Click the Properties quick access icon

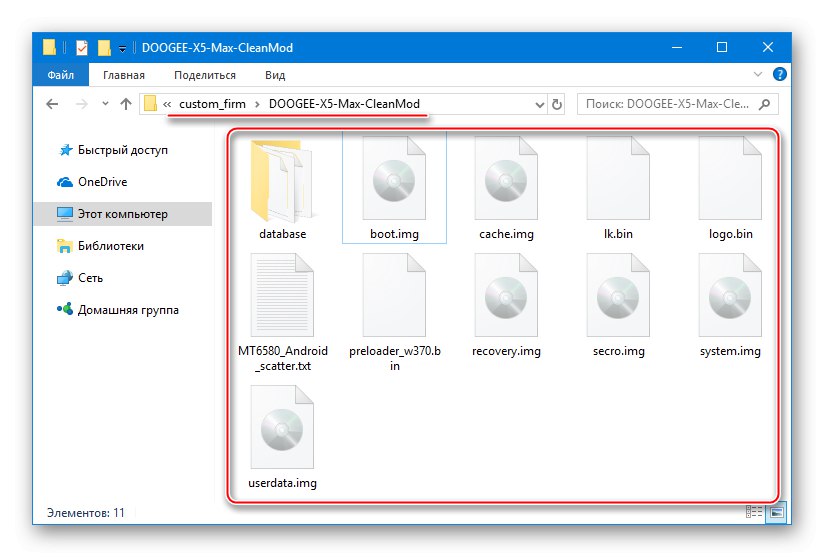click(82, 48)
